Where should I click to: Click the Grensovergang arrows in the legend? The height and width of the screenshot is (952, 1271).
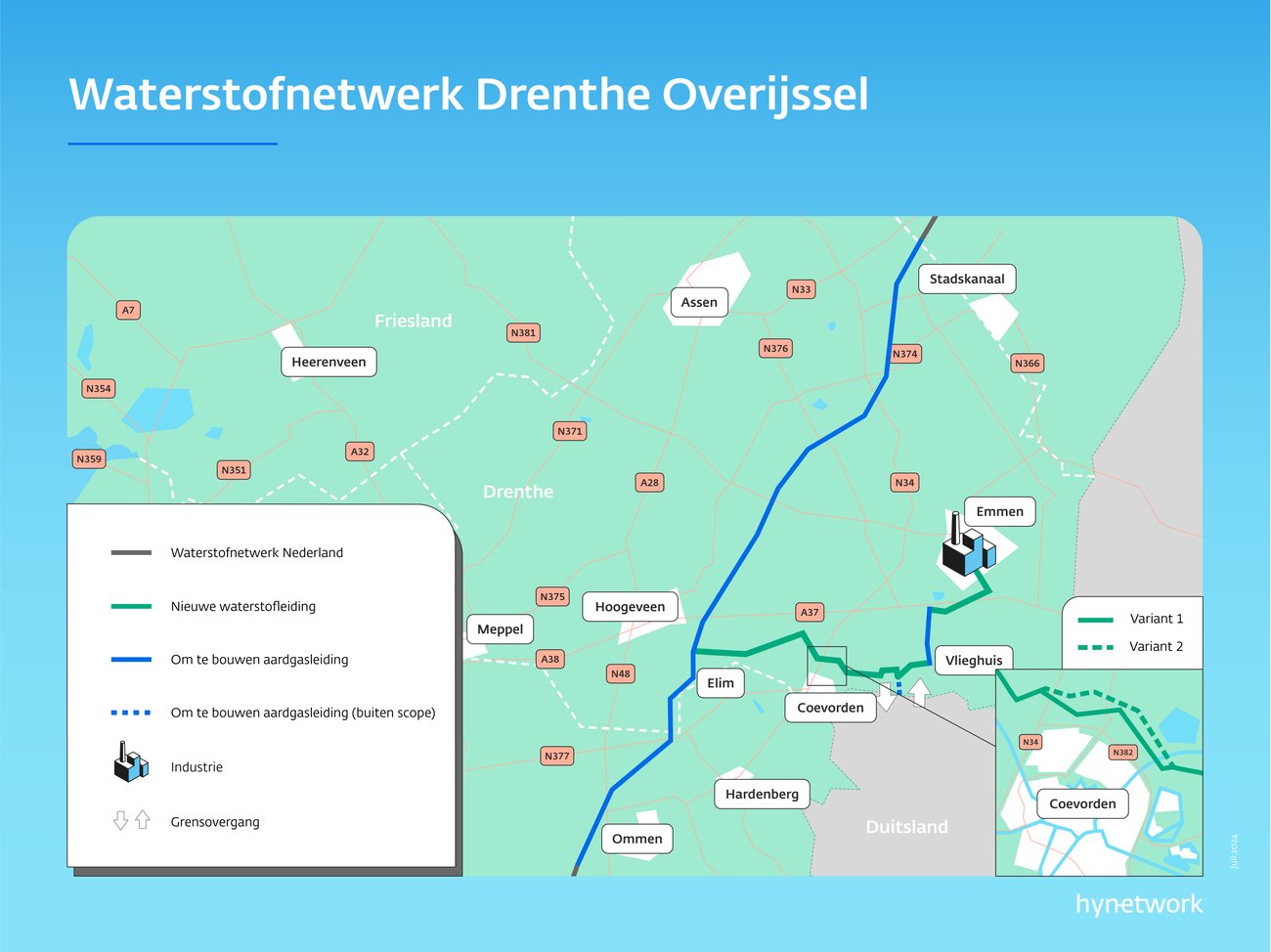pyautogui.click(x=131, y=820)
